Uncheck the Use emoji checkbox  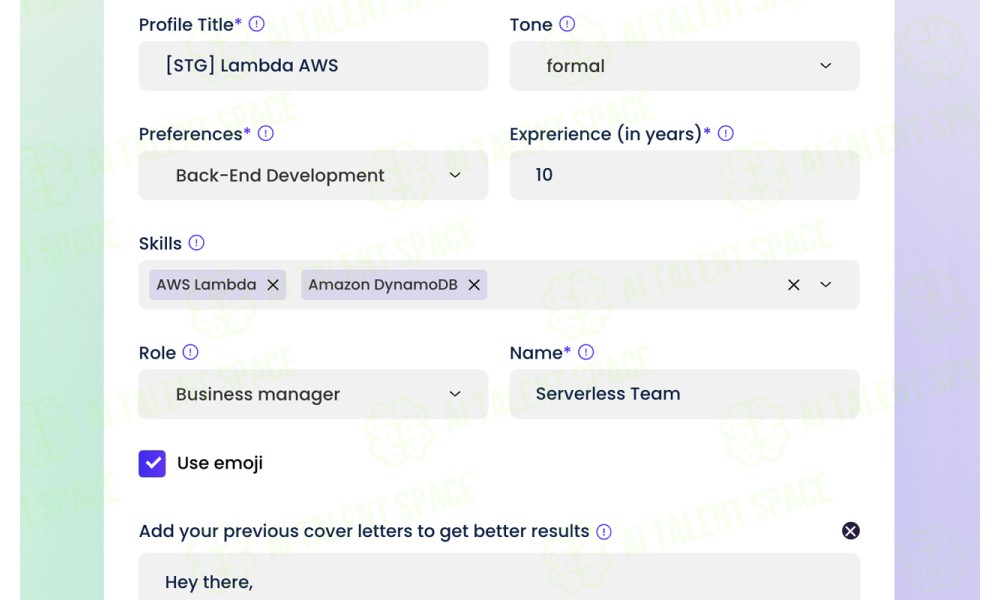point(152,464)
